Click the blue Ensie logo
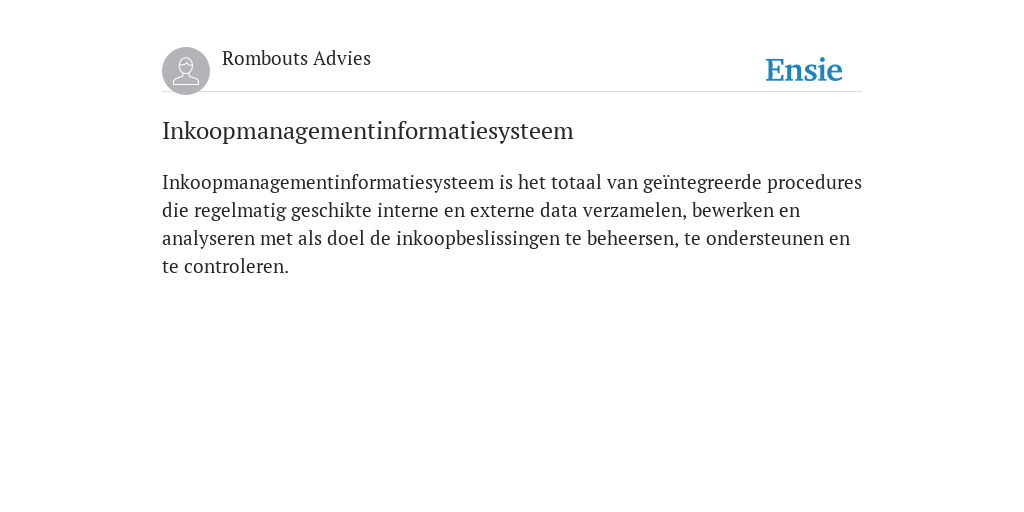This screenshot has width=1024, height=512. 804,70
